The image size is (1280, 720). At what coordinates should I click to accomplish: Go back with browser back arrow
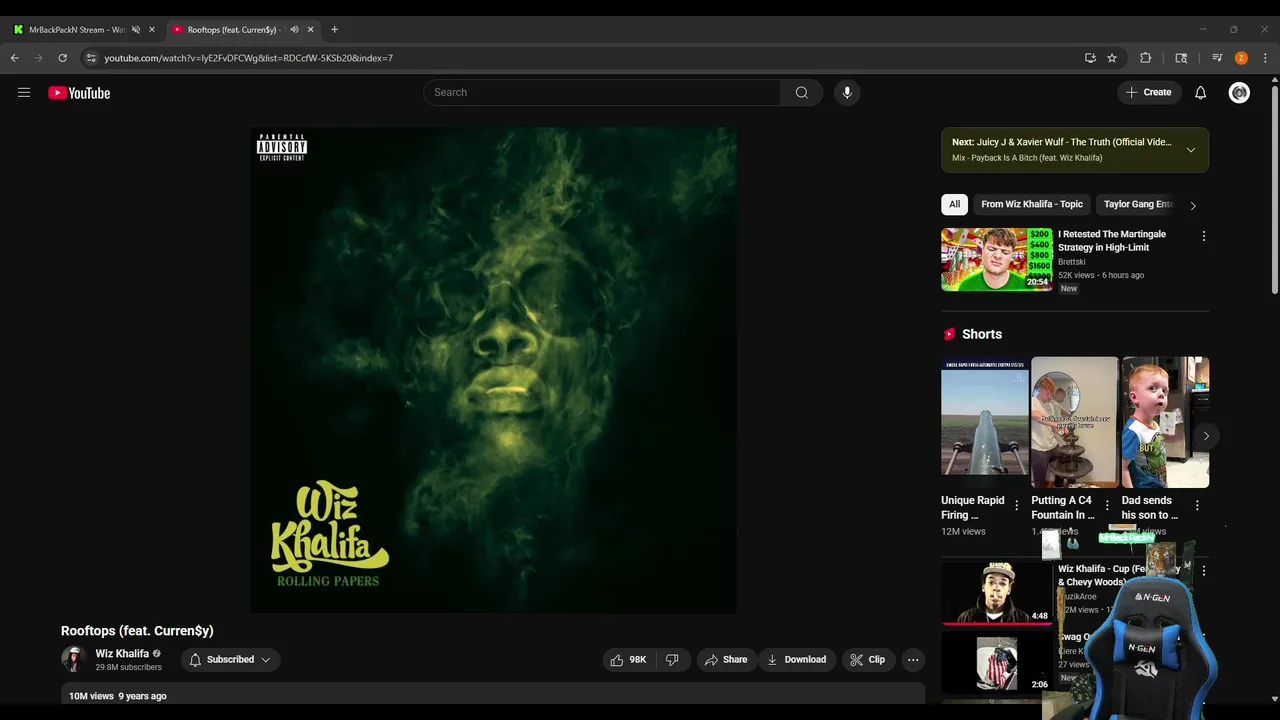click(x=14, y=58)
